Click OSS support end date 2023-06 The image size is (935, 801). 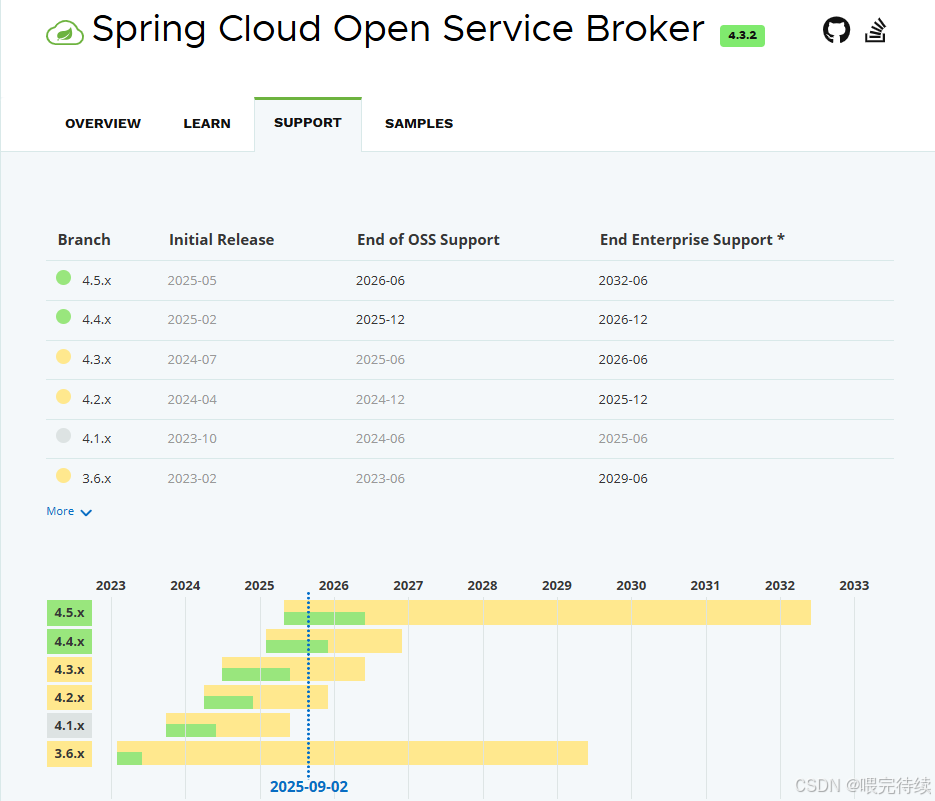pyautogui.click(x=380, y=478)
